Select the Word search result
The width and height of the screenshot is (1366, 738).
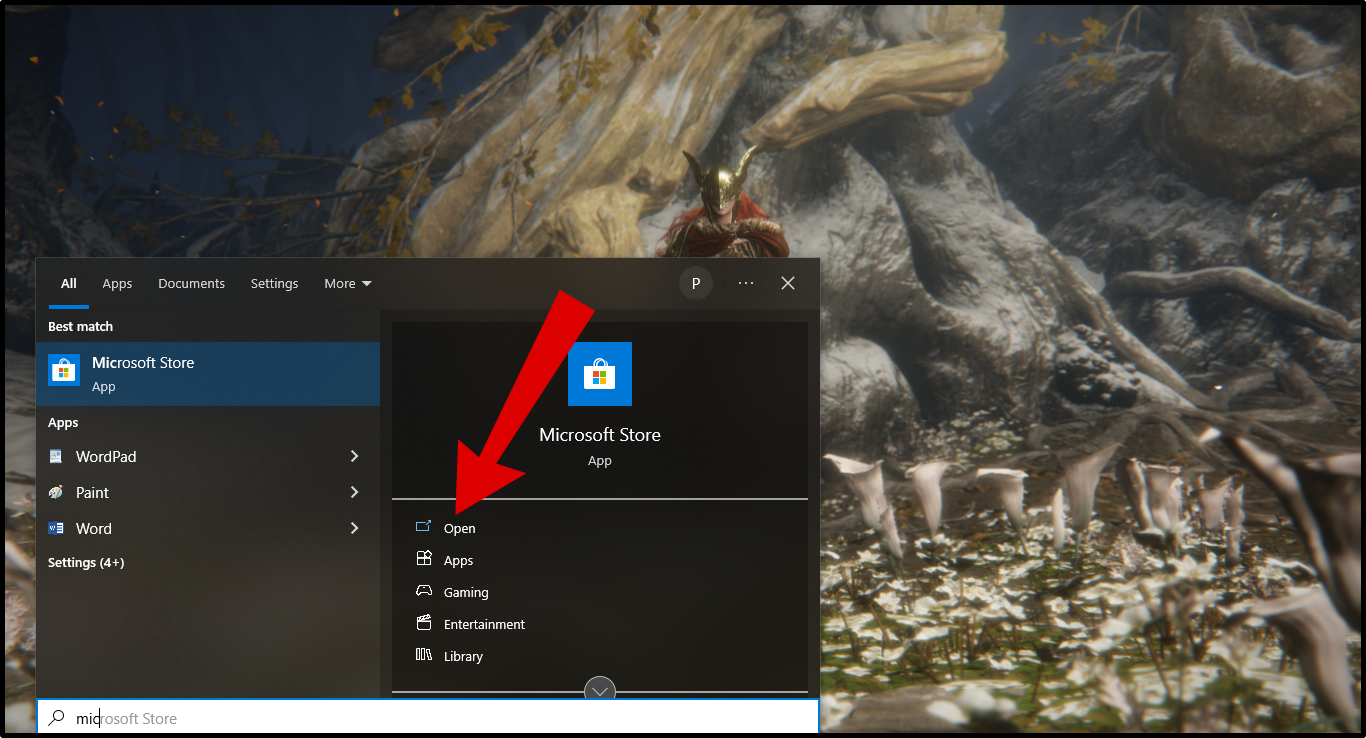(208, 529)
